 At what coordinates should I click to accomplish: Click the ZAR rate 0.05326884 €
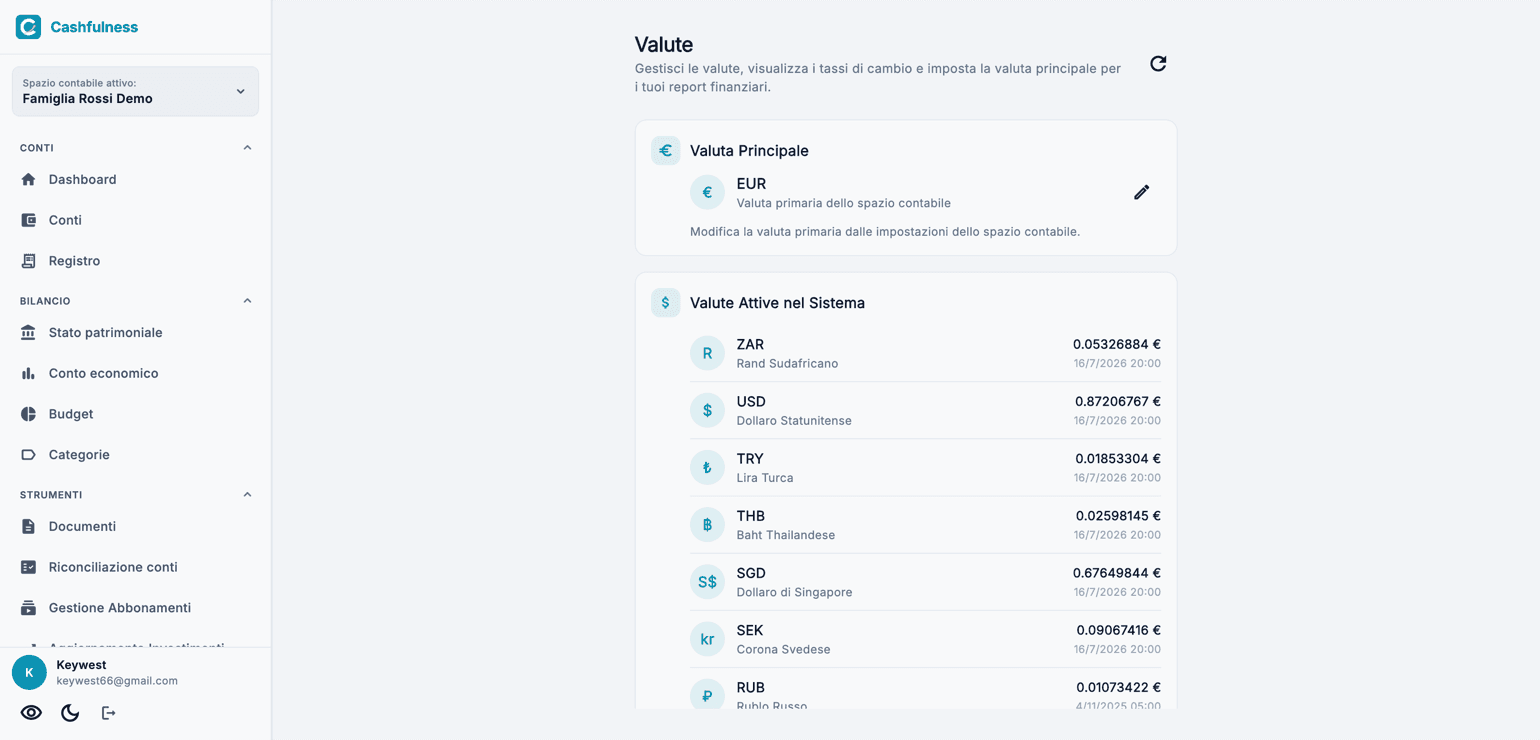pos(1117,344)
